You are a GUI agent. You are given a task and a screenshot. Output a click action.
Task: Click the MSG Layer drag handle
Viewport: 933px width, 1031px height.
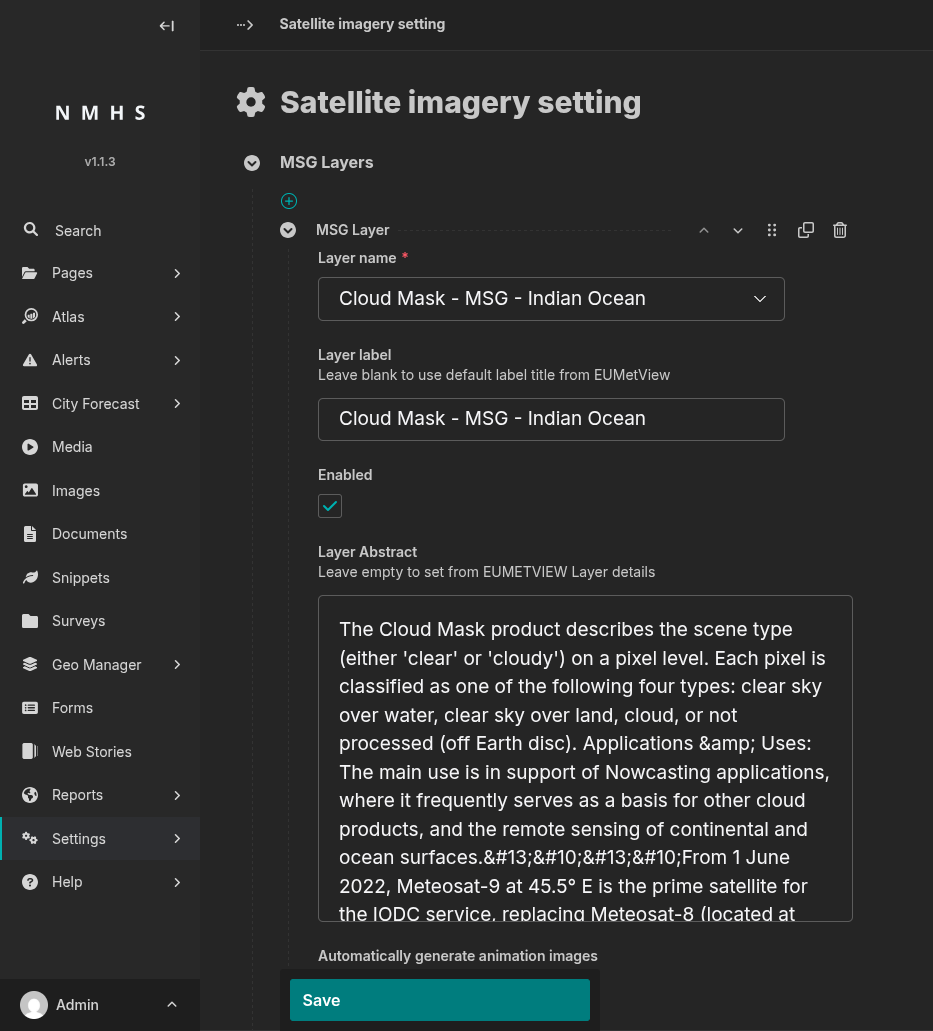tap(772, 230)
